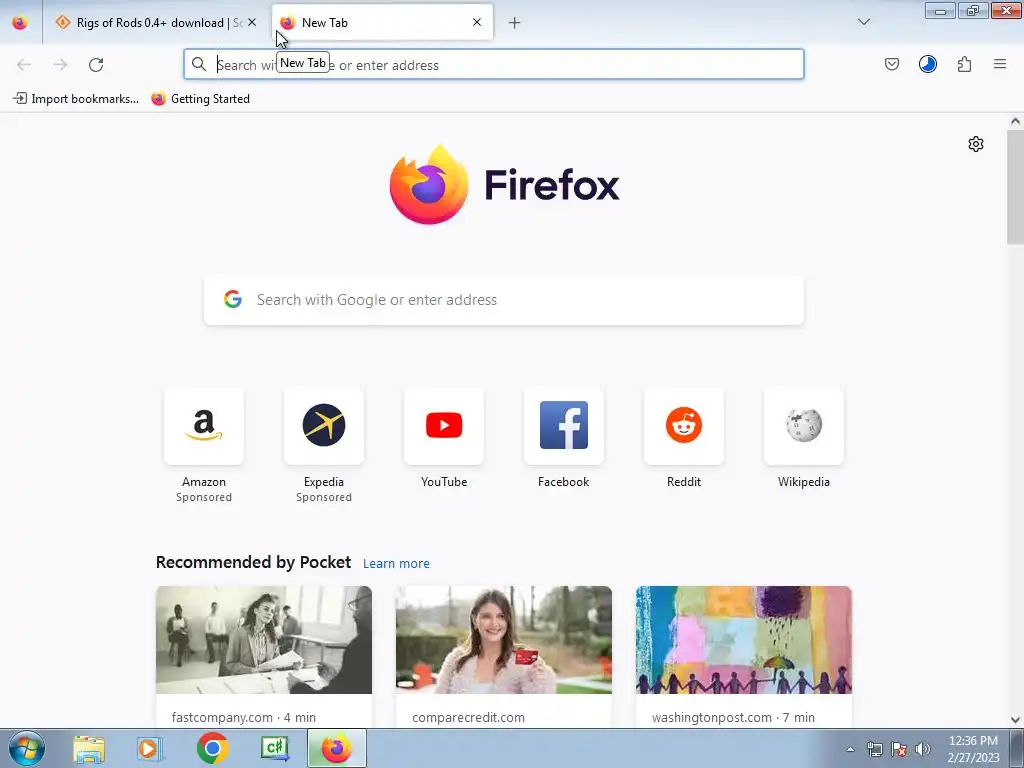Image resolution: width=1024 pixels, height=768 pixels.
Task: Click the search magnifier in address bar
Action: (199, 65)
